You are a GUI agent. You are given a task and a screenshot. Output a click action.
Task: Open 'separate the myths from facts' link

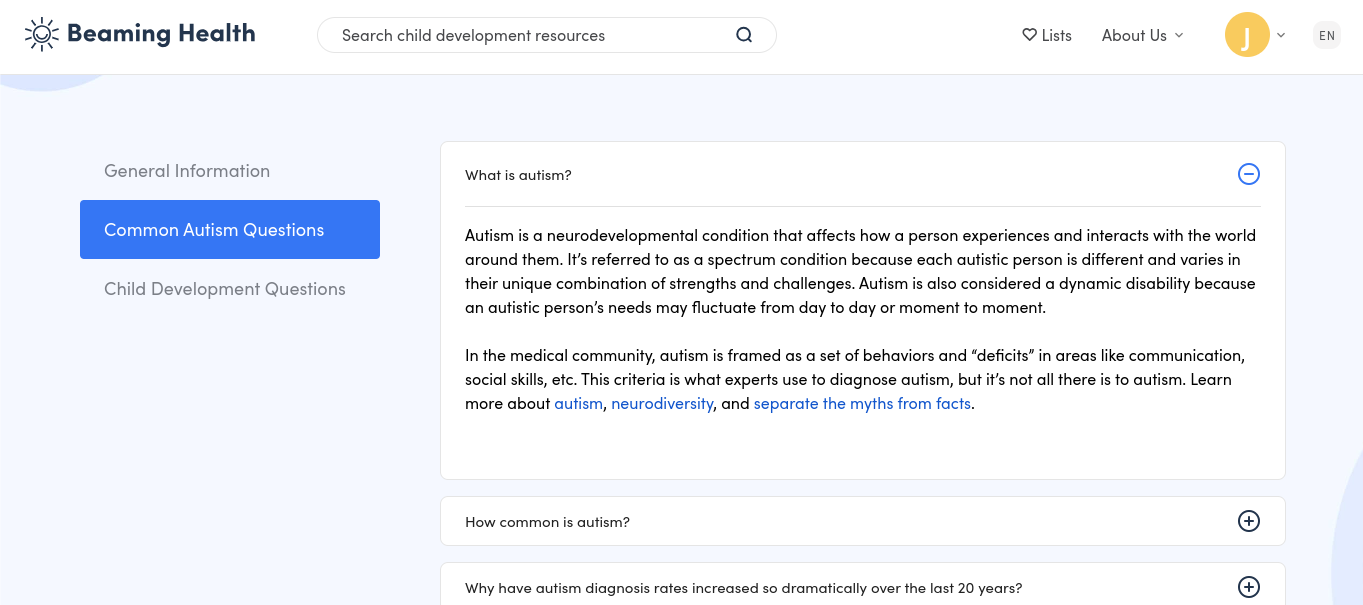tap(862, 404)
